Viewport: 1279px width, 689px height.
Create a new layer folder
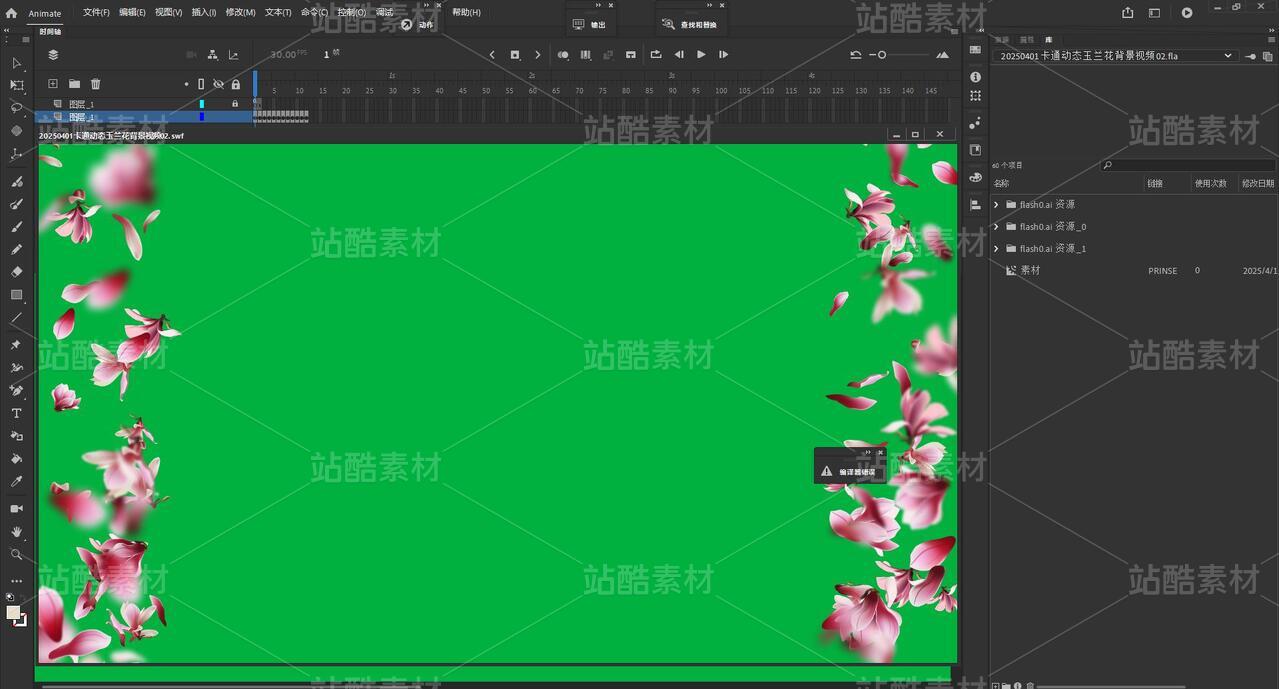tap(74, 84)
